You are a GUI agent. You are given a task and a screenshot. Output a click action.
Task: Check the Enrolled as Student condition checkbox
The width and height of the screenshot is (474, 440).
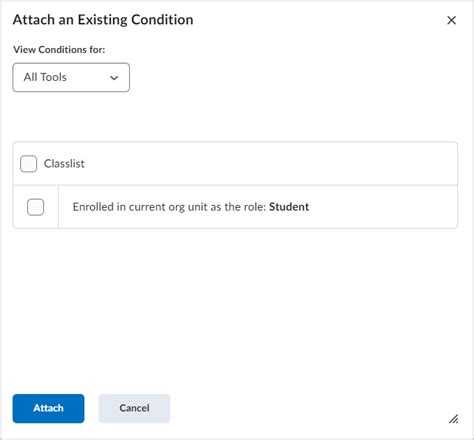[x=35, y=207]
